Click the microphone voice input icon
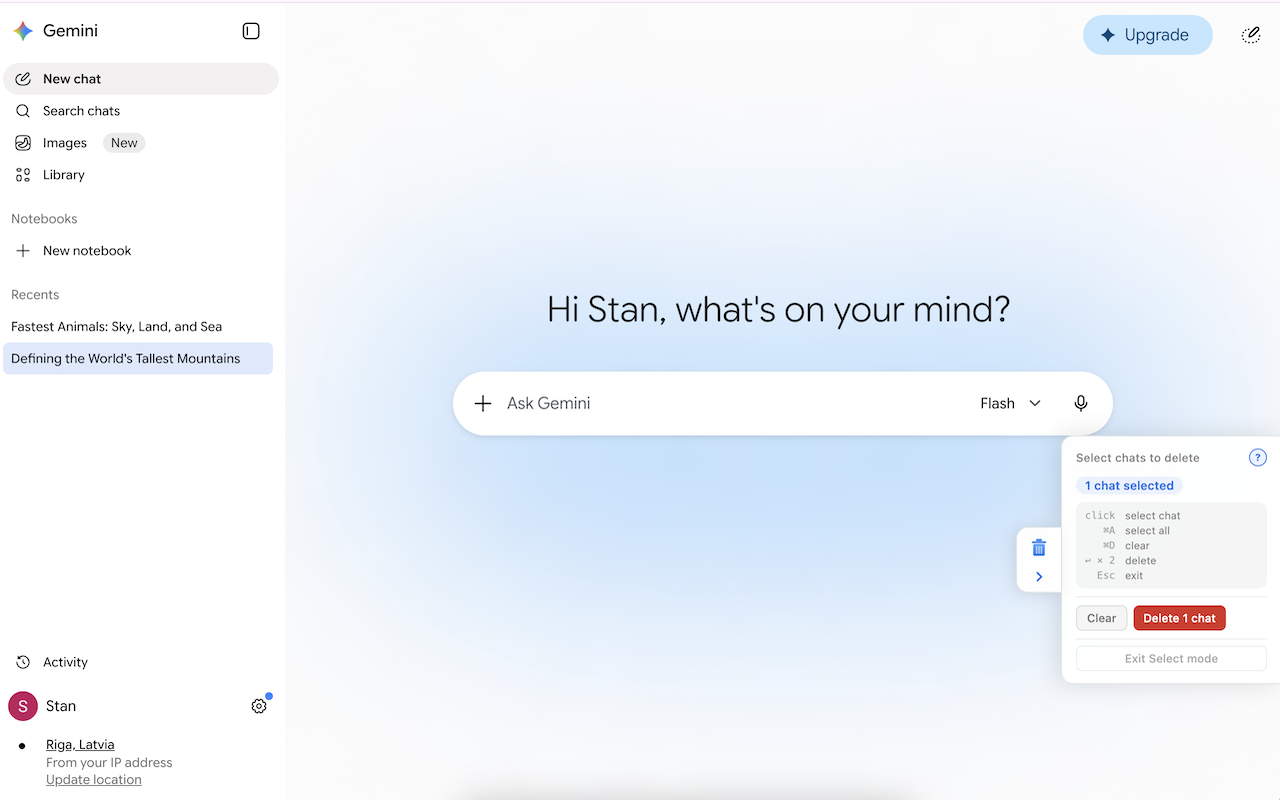Screen dimensions: 1280x800 (x=1081, y=404)
